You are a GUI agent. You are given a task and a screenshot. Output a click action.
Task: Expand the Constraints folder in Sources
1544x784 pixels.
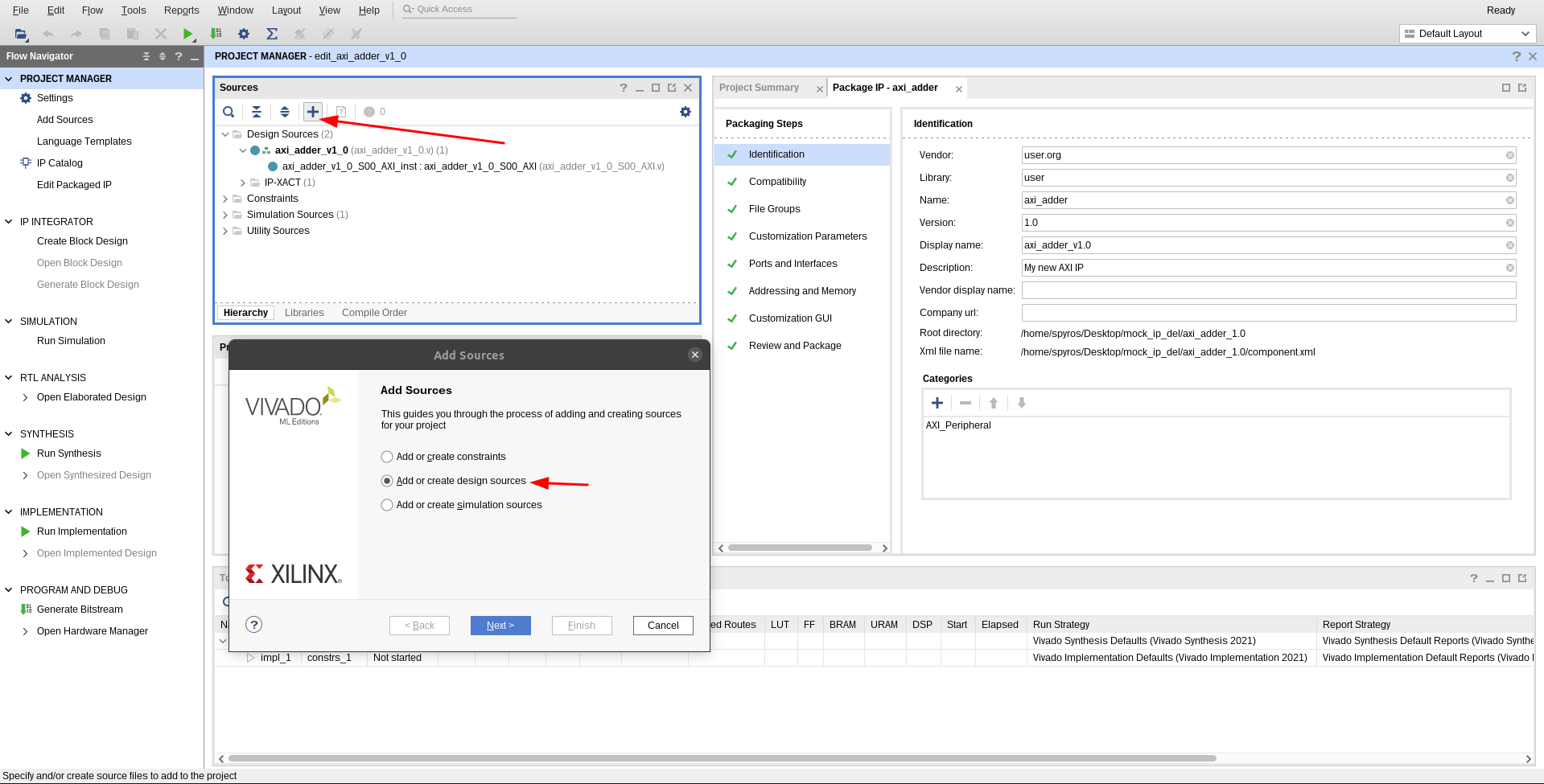225,199
